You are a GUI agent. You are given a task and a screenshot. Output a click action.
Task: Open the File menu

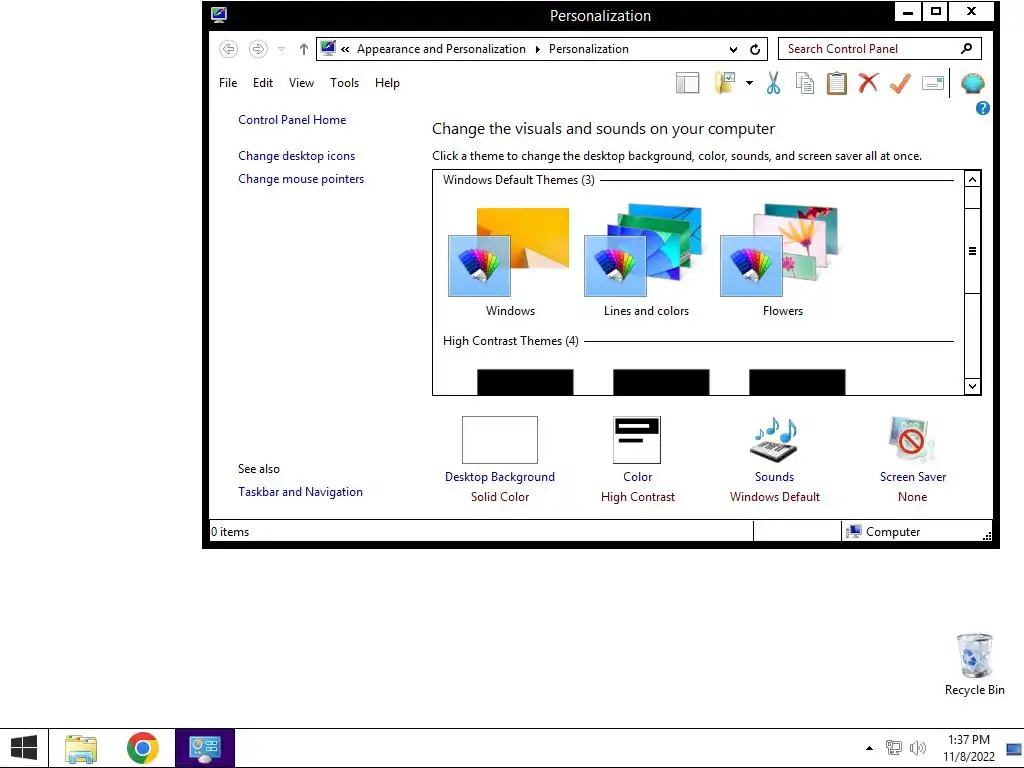(228, 83)
